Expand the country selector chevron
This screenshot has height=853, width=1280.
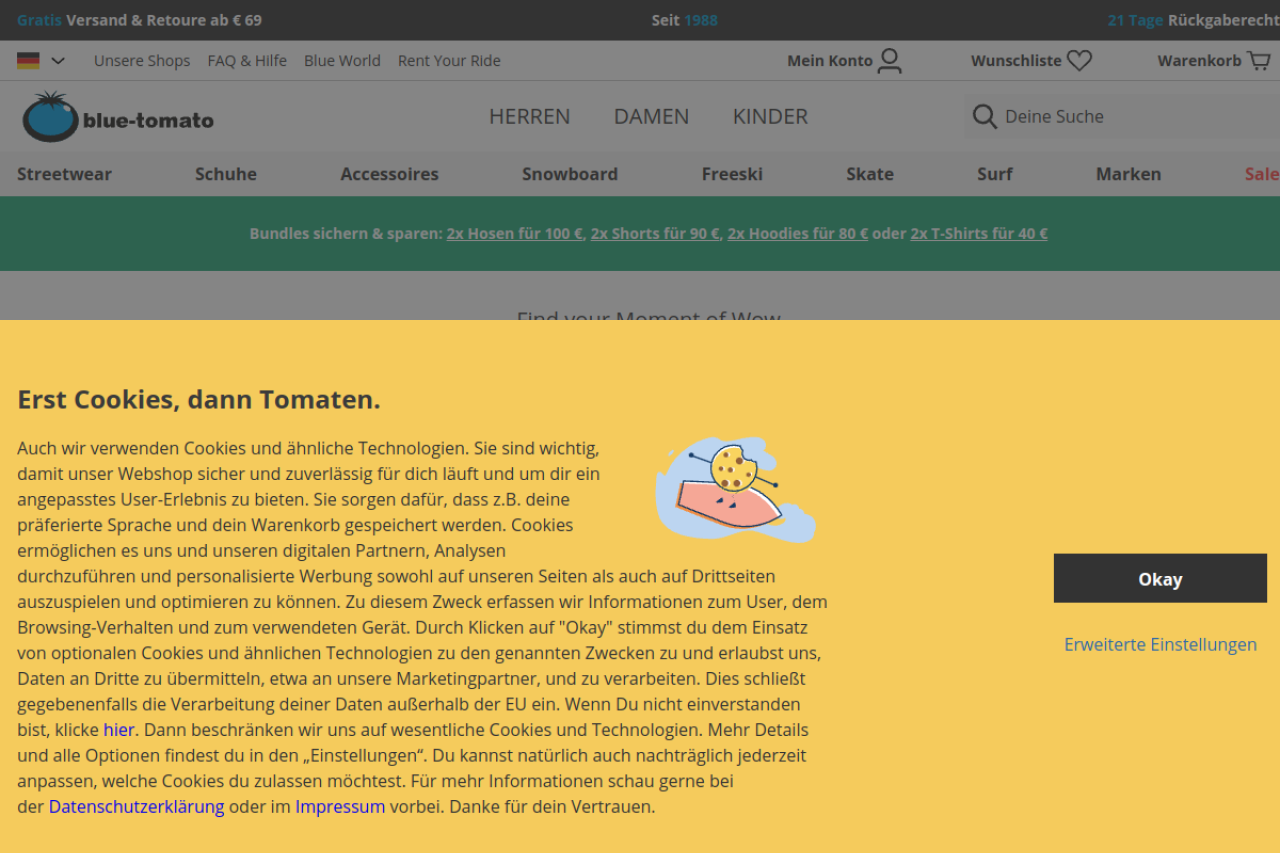[58, 61]
